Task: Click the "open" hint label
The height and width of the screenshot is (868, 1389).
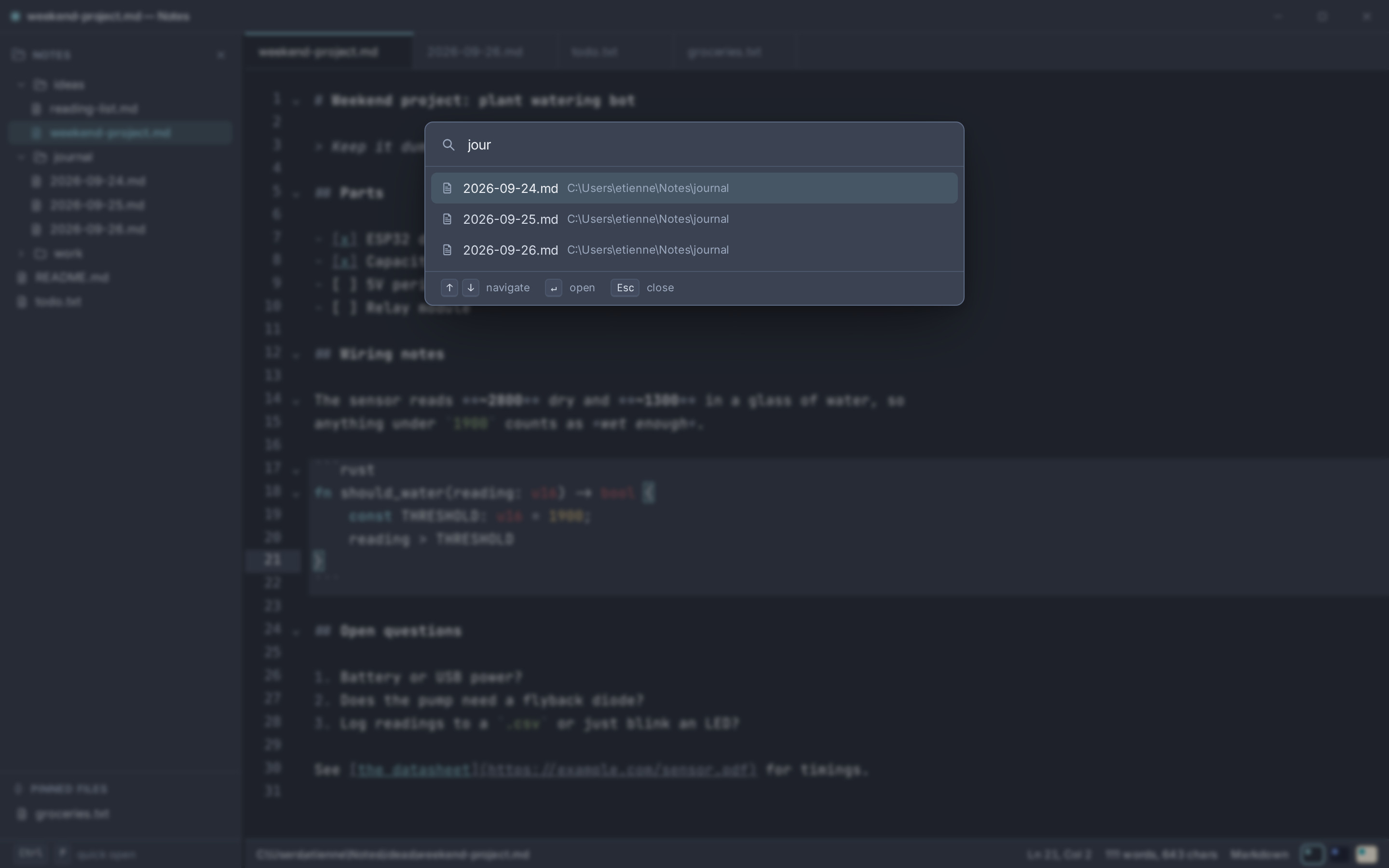Action: point(582,287)
